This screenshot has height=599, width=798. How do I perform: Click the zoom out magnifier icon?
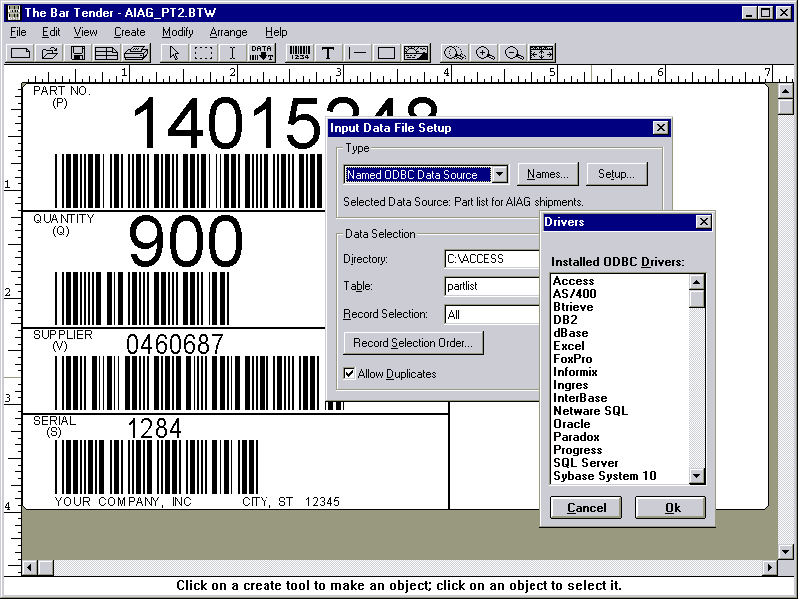coord(513,53)
